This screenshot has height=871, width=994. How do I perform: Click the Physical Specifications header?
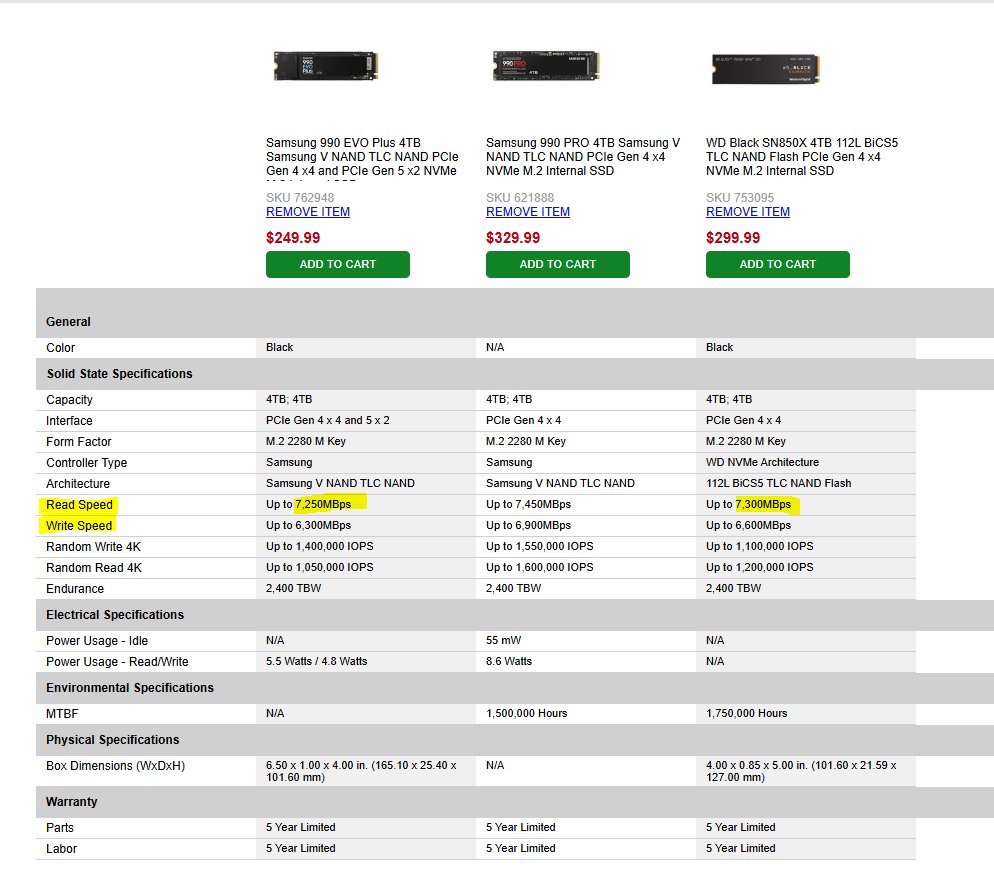(x=112, y=739)
